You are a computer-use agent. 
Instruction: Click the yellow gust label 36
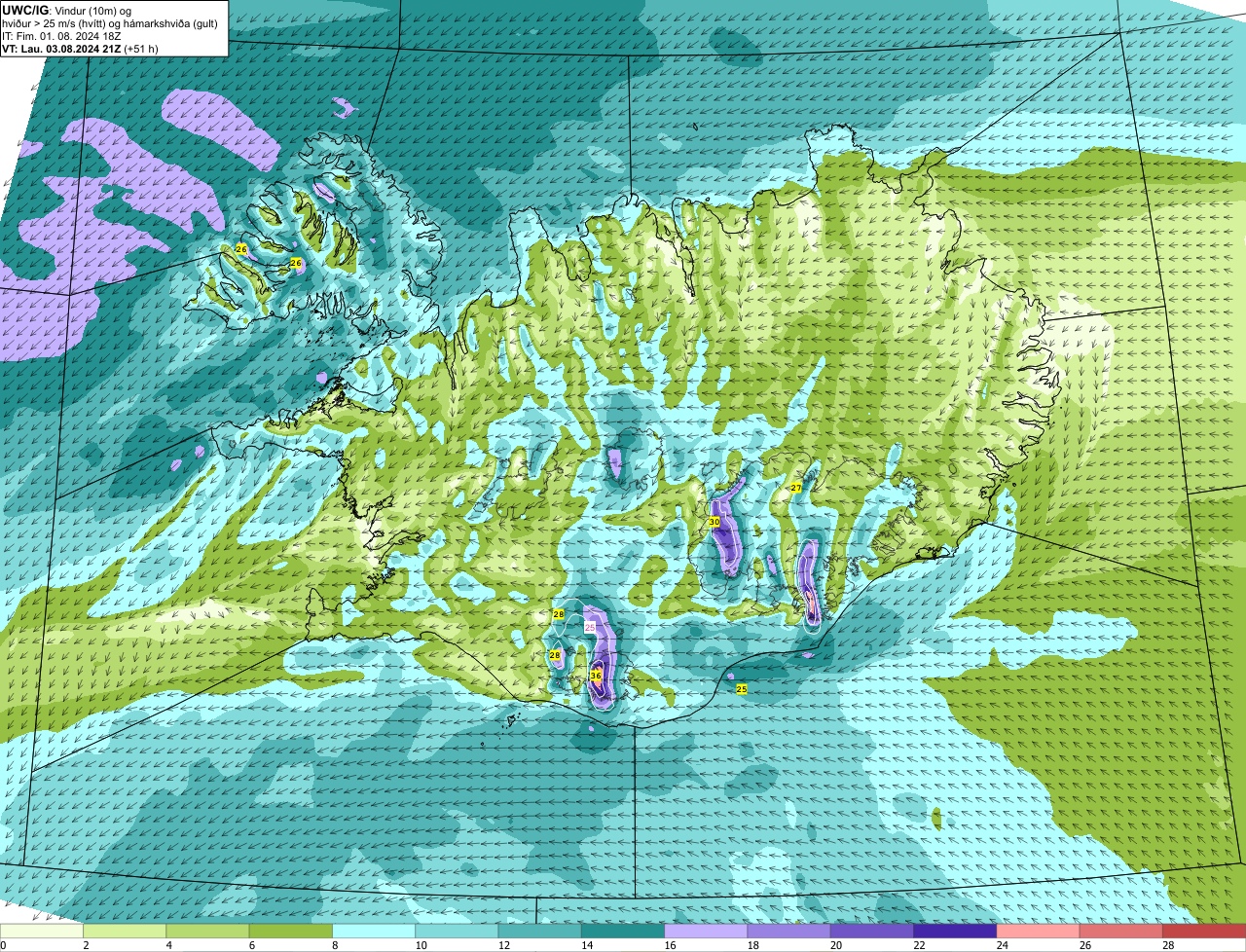[596, 675]
